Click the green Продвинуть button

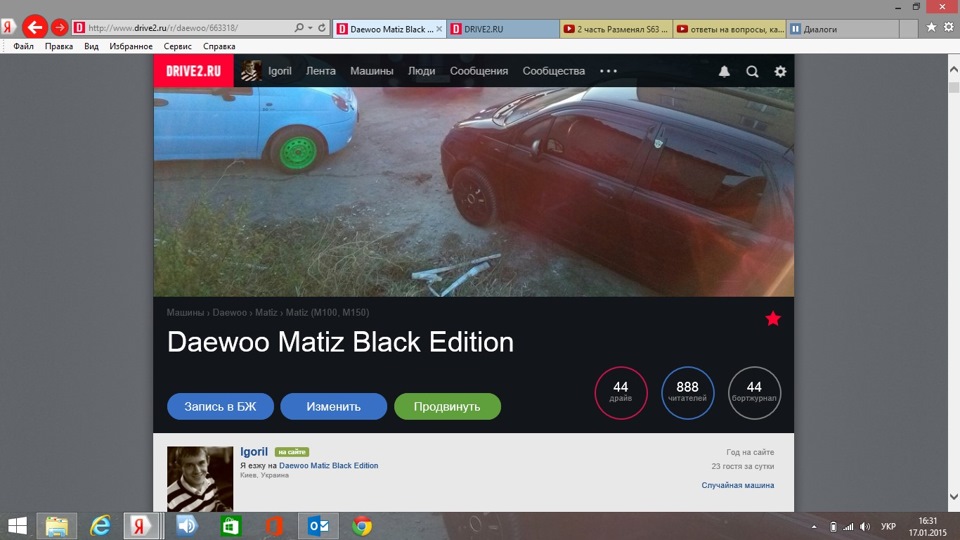click(x=447, y=407)
